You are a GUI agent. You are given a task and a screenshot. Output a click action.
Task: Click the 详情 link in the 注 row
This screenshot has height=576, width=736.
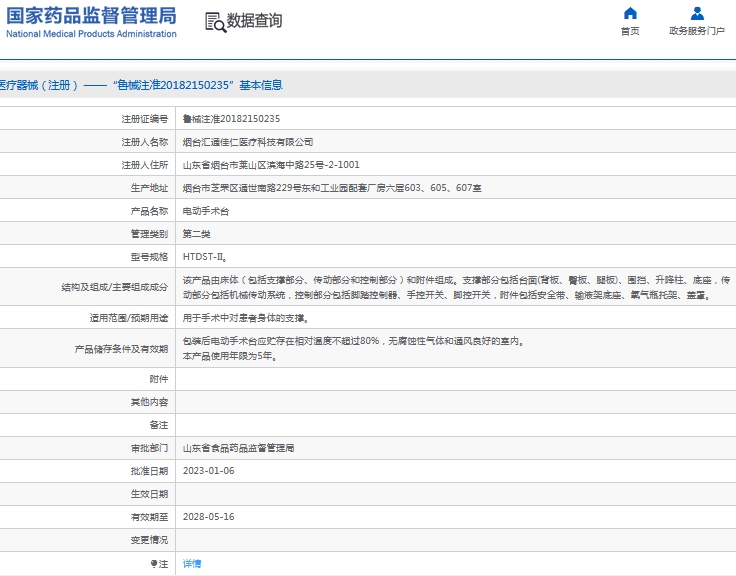pos(192,563)
